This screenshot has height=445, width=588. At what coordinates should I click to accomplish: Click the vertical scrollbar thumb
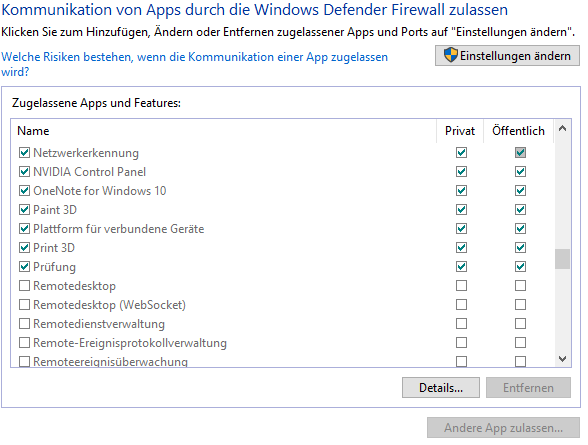coord(562,259)
